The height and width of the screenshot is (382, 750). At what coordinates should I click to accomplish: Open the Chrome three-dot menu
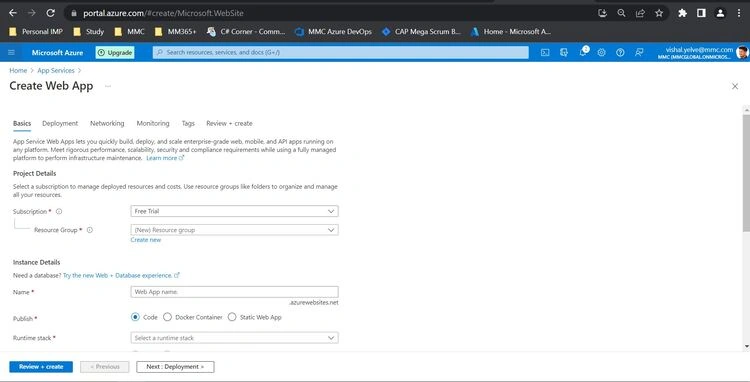[x=739, y=13]
